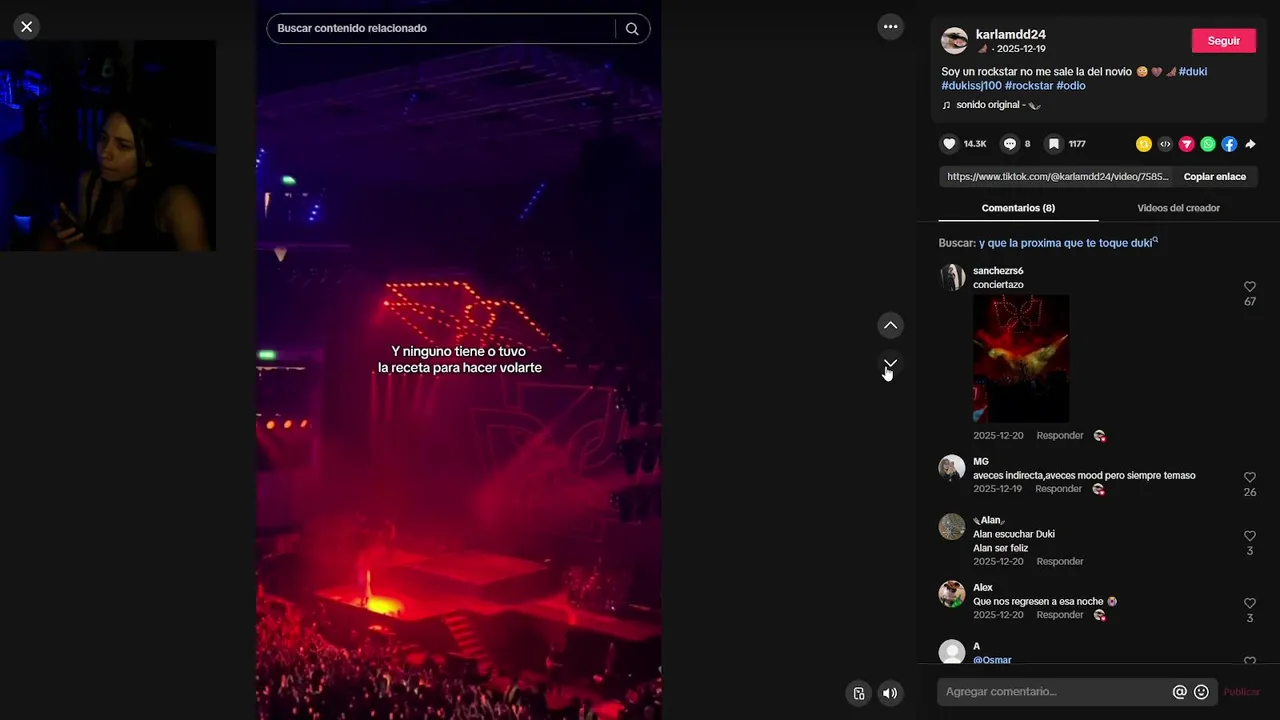Open the embed code icon
Viewport: 1280px width, 720px height.
coord(1165,144)
